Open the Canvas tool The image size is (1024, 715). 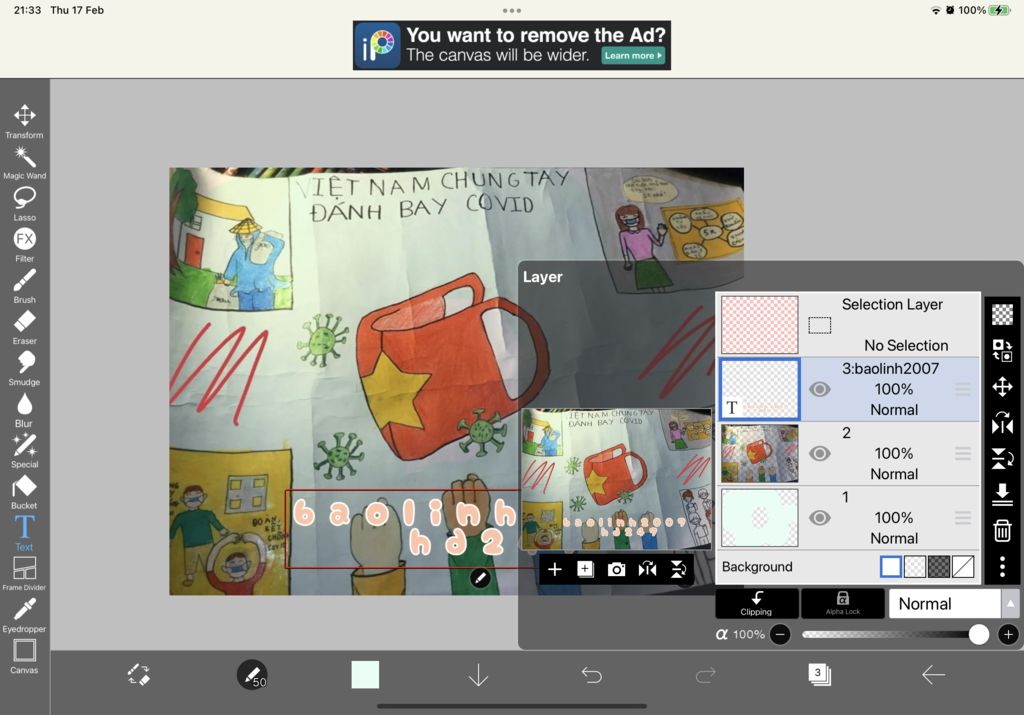click(24, 656)
